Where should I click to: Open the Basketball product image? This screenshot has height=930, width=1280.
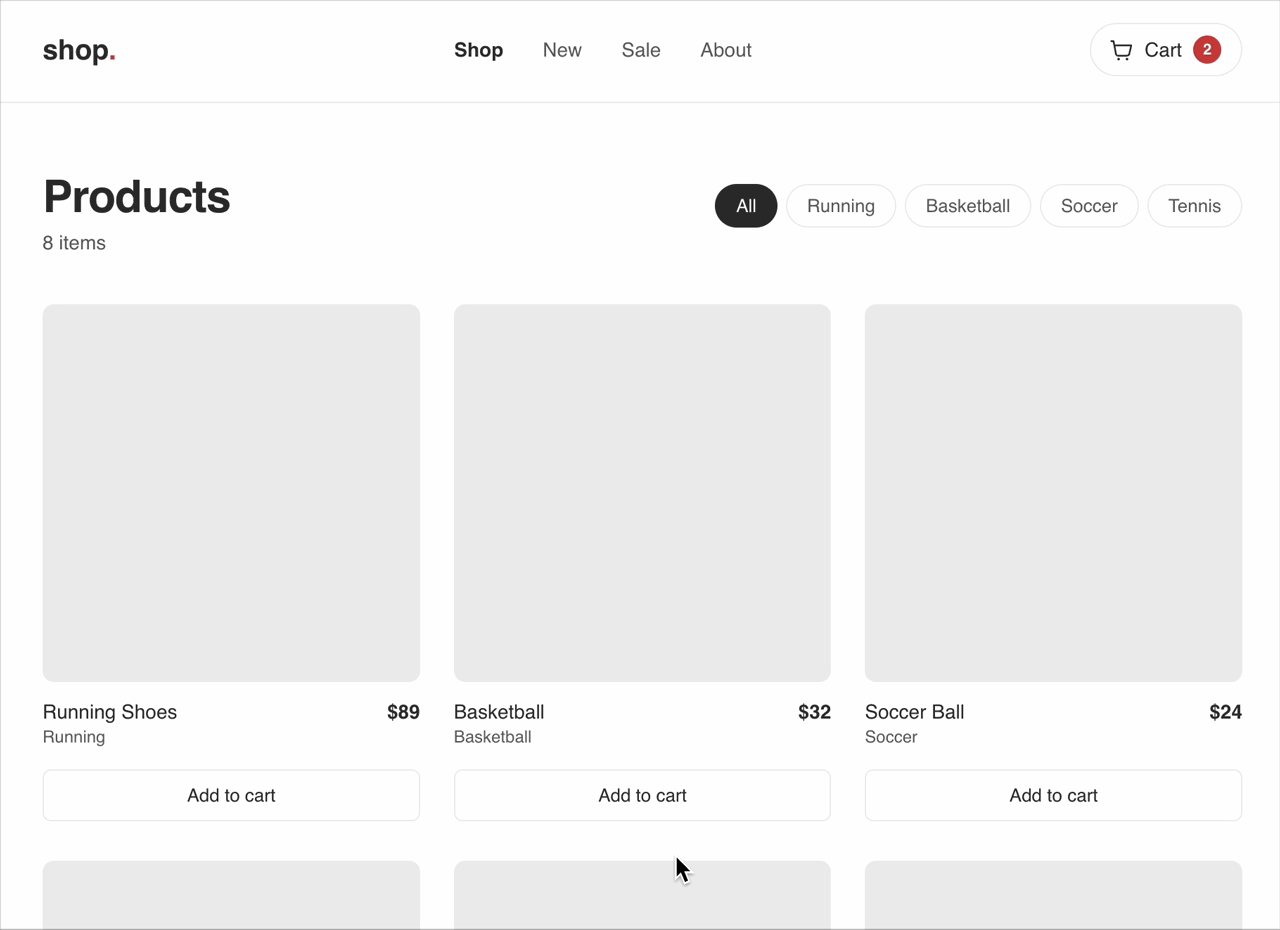642,493
